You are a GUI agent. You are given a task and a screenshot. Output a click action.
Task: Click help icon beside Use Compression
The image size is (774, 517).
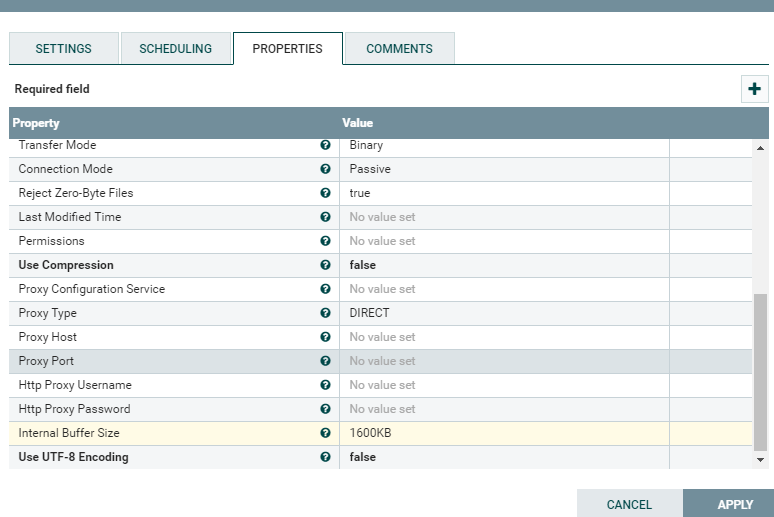click(x=325, y=265)
